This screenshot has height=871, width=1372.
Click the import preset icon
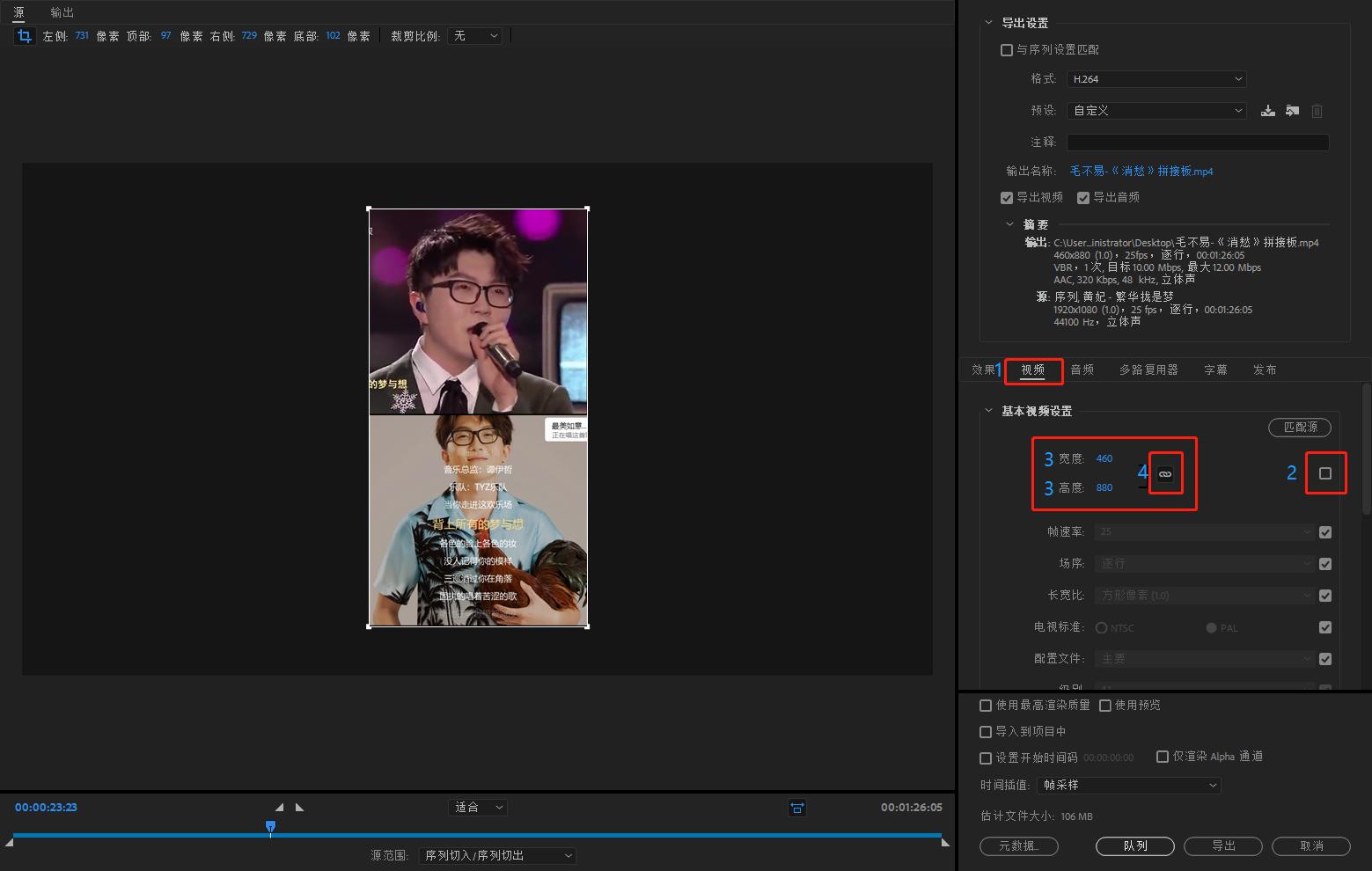(x=1292, y=110)
